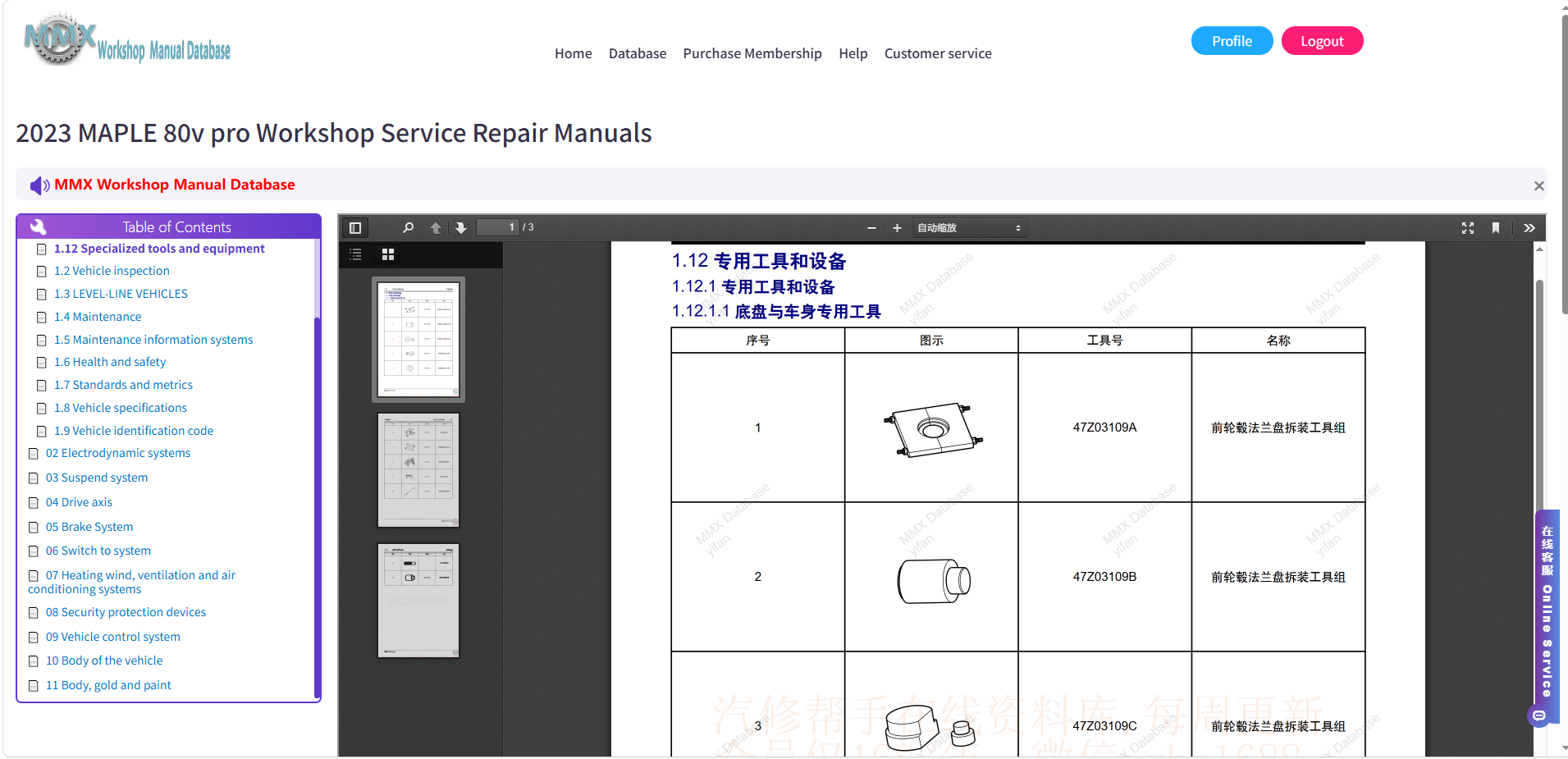This screenshot has width=1568, height=759.
Task: Open 1.8 Vehicle specifications section
Action: pos(121,408)
